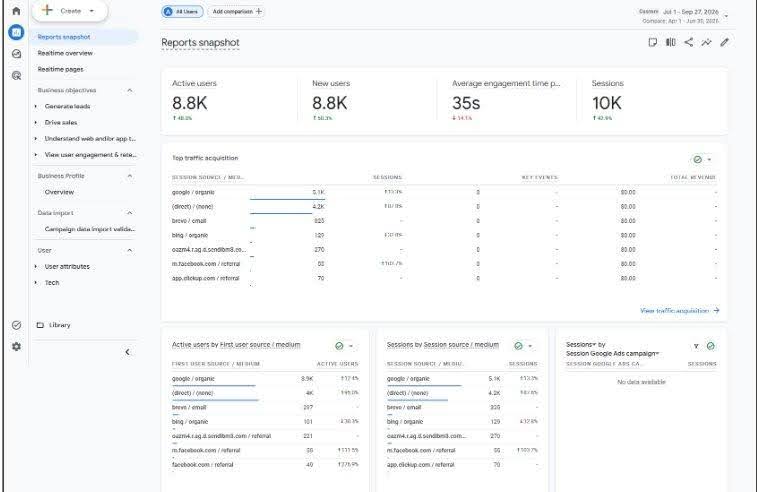Image resolution: width=757 pixels, height=492 pixels.
Task: Open Realtime overview report
Action: tap(65, 53)
